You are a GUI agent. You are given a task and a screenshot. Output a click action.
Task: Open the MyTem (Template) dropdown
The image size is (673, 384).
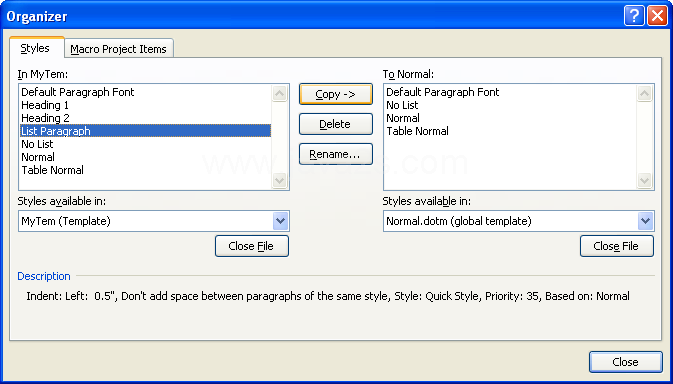coord(280,221)
